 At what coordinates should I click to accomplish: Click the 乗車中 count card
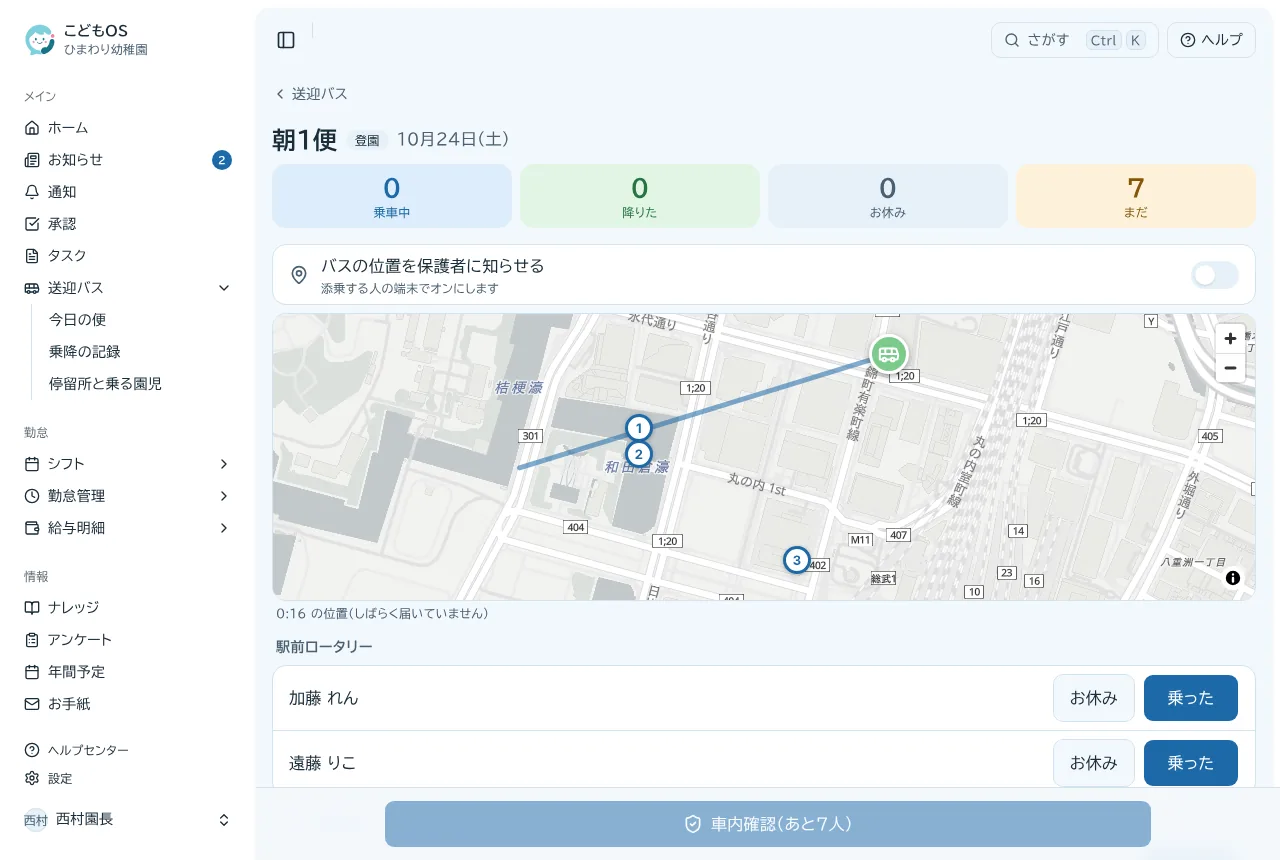(x=392, y=196)
